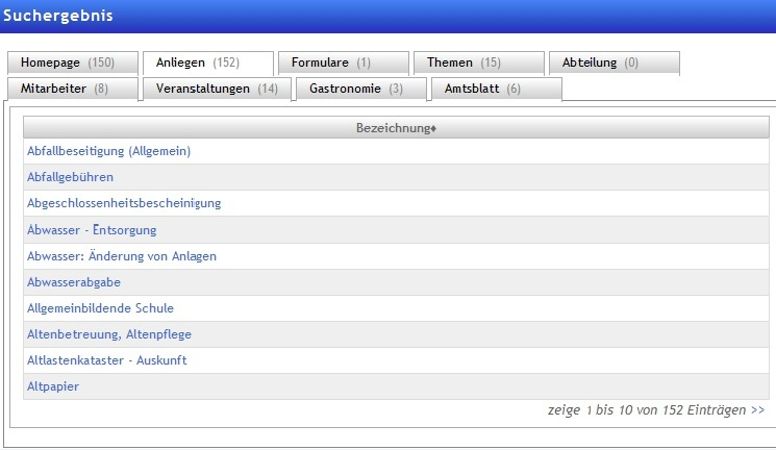Switch to the Formulare tab
This screenshot has width=776, height=450.
click(331, 63)
